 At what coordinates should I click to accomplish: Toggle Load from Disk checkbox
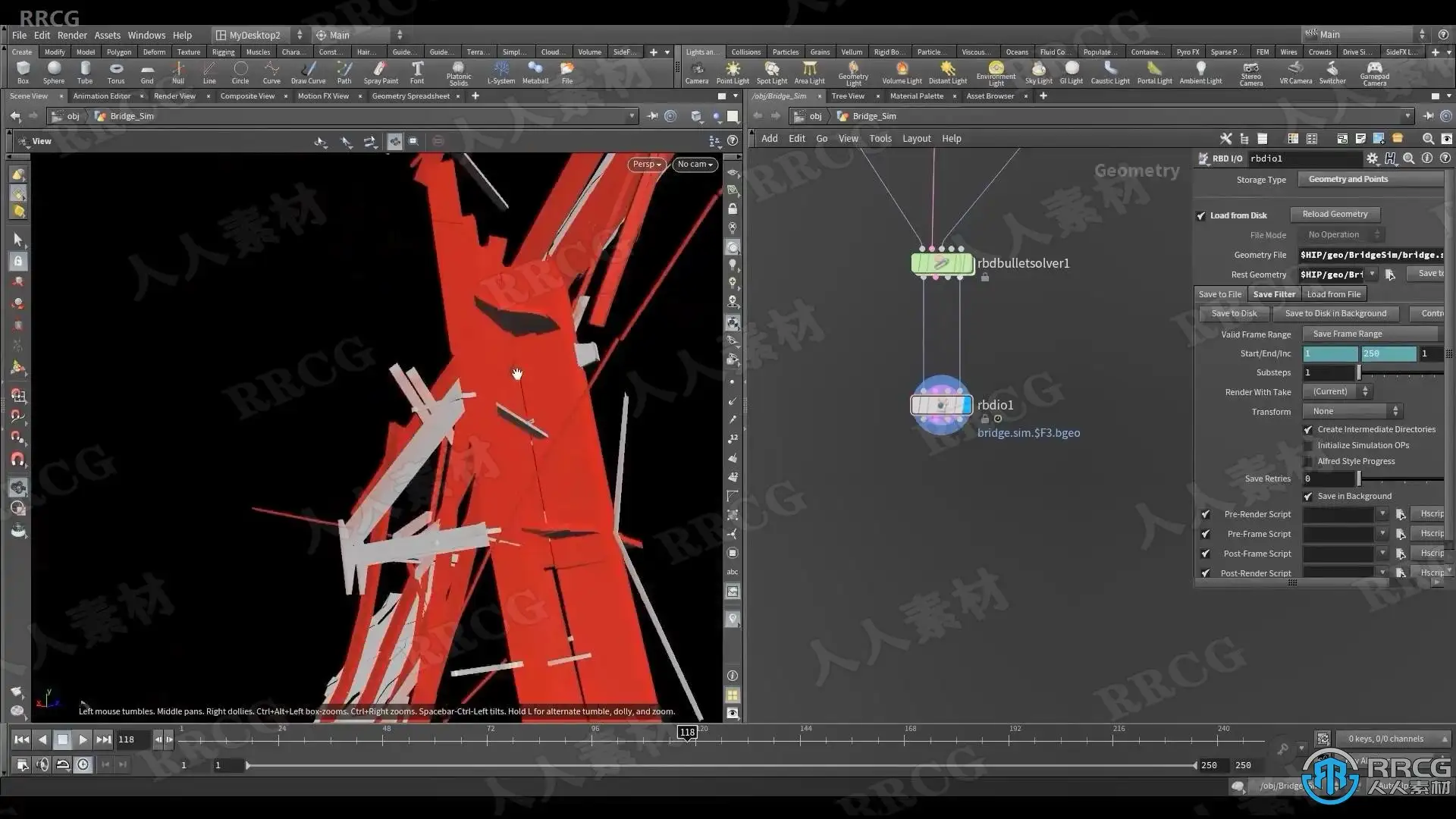click(1201, 216)
